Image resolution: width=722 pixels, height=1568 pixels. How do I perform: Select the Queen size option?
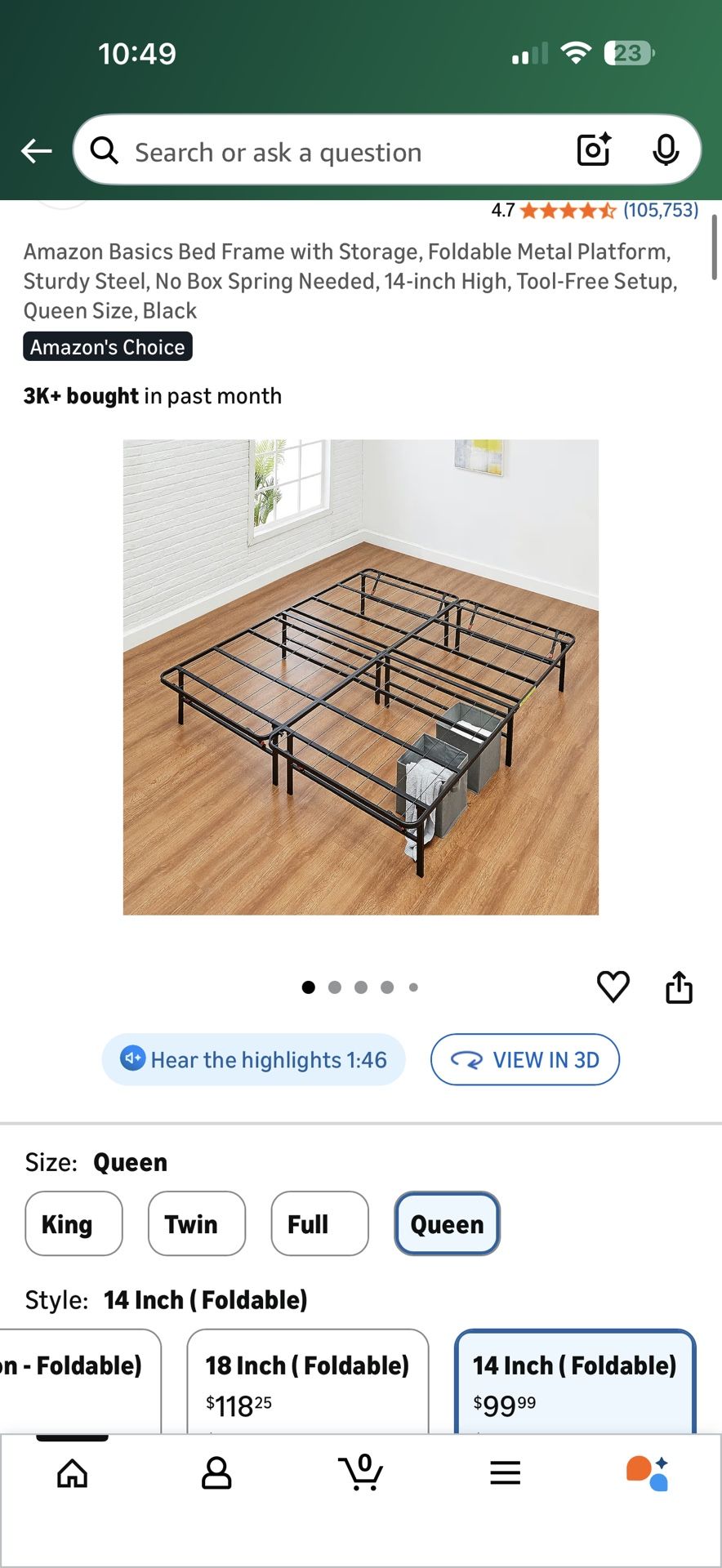point(447,1223)
